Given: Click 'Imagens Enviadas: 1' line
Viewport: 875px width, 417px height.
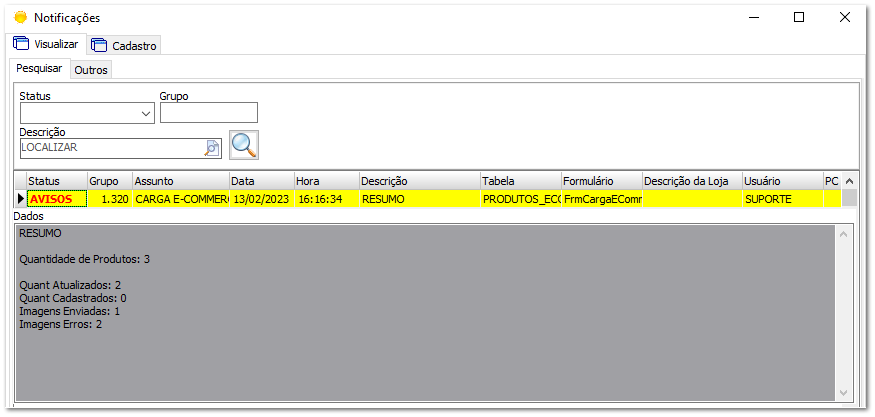Looking at the screenshot, I should pyautogui.click(x=70, y=311).
